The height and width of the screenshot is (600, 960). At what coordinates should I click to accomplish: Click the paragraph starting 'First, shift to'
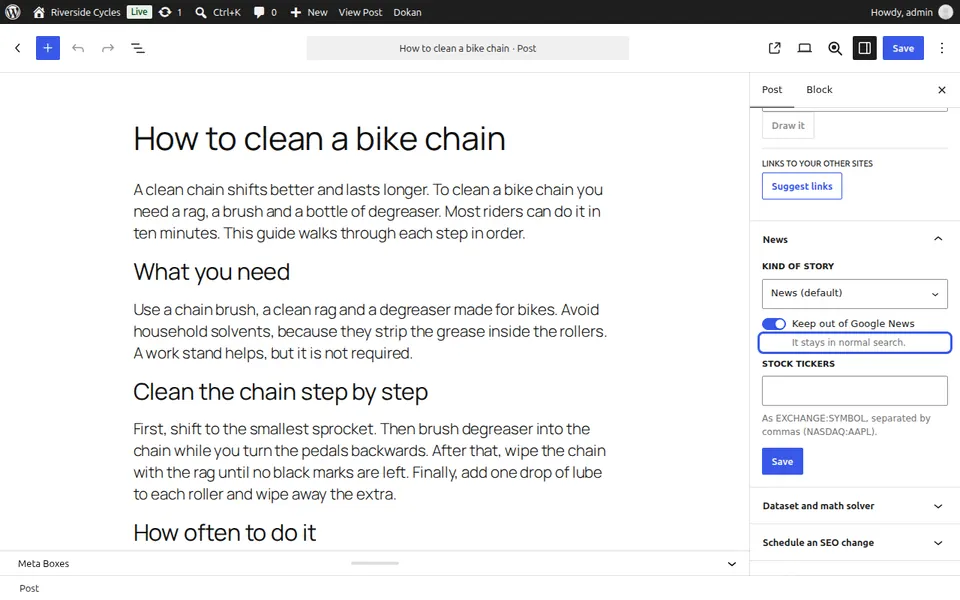point(370,462)
